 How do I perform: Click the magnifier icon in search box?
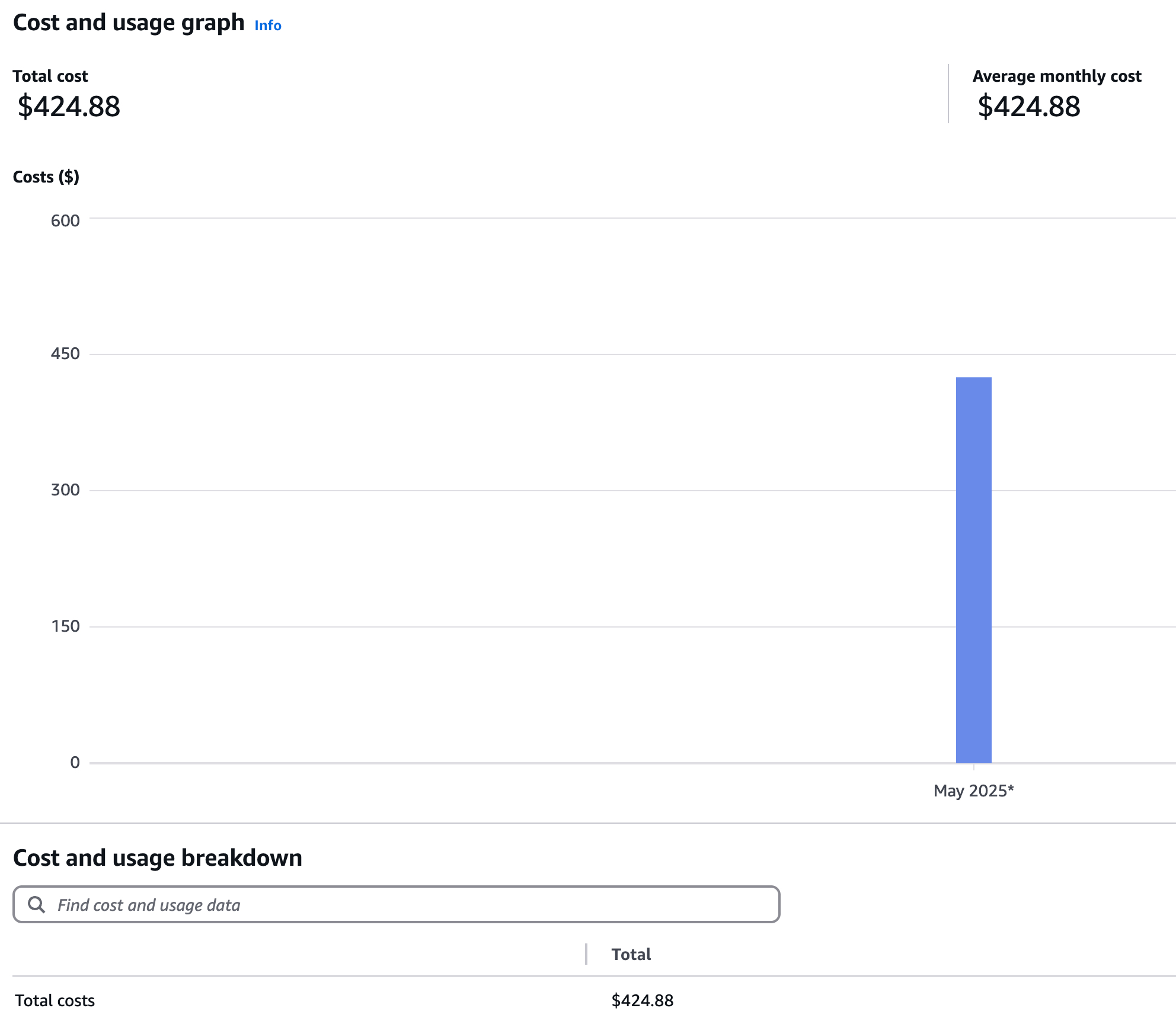(x=37, y=904)
